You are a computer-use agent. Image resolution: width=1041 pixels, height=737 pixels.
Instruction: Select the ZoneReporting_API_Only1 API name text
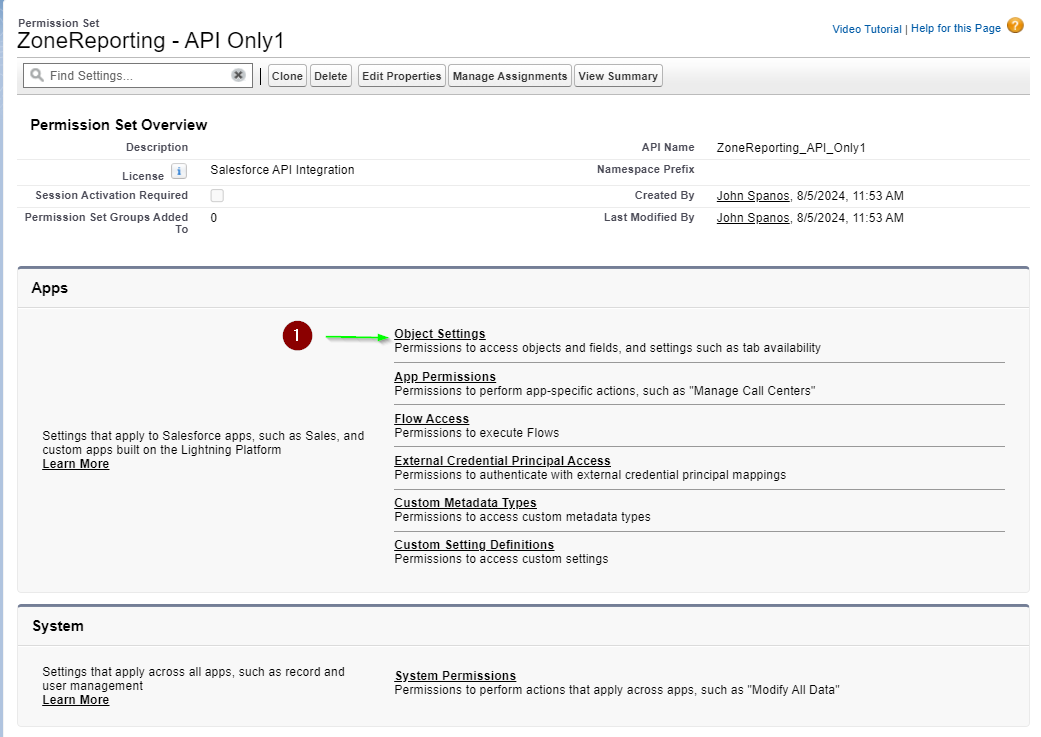click(791, 147)
